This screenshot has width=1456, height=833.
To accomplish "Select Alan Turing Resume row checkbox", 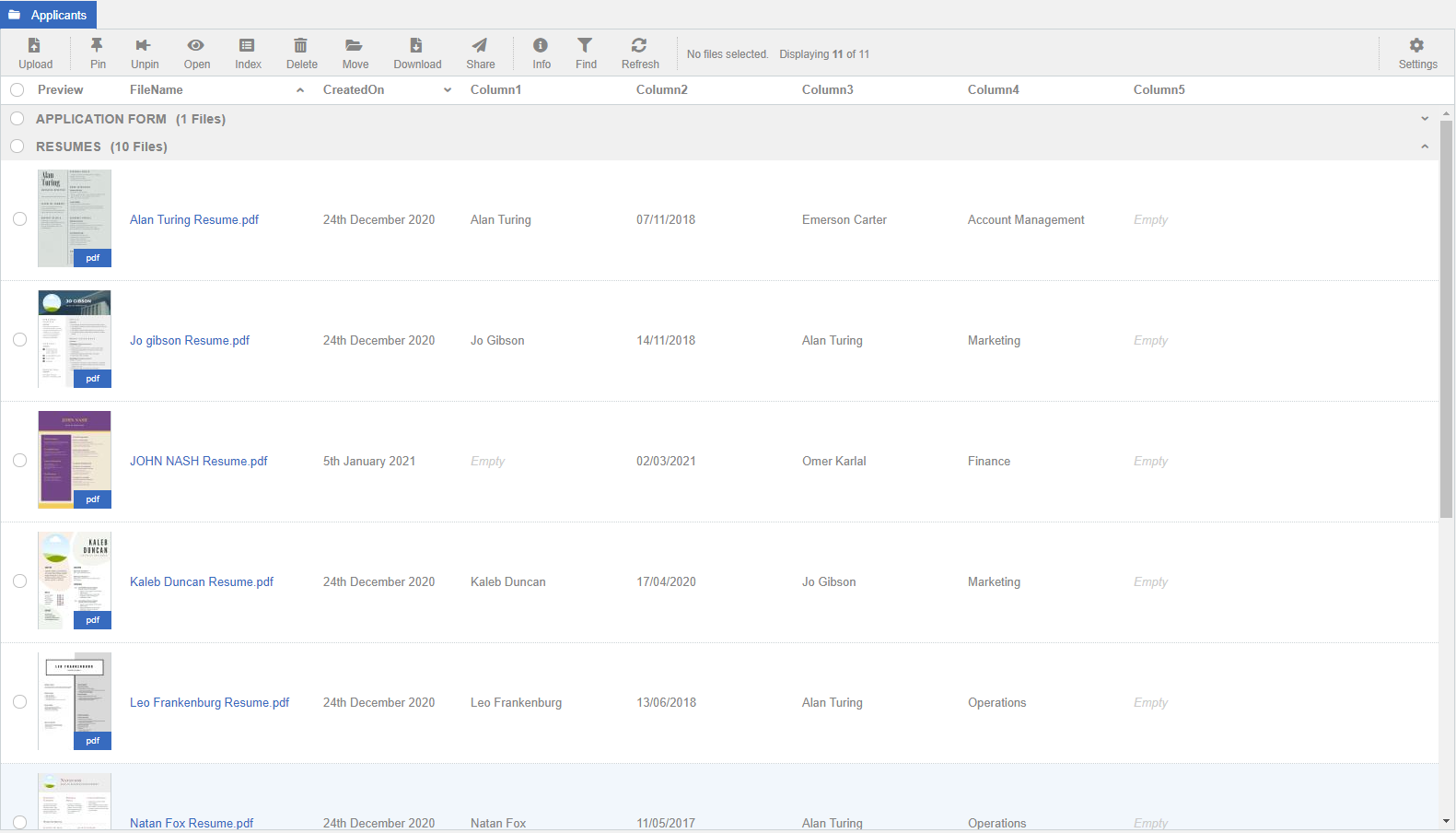I will tap(20, 219).
